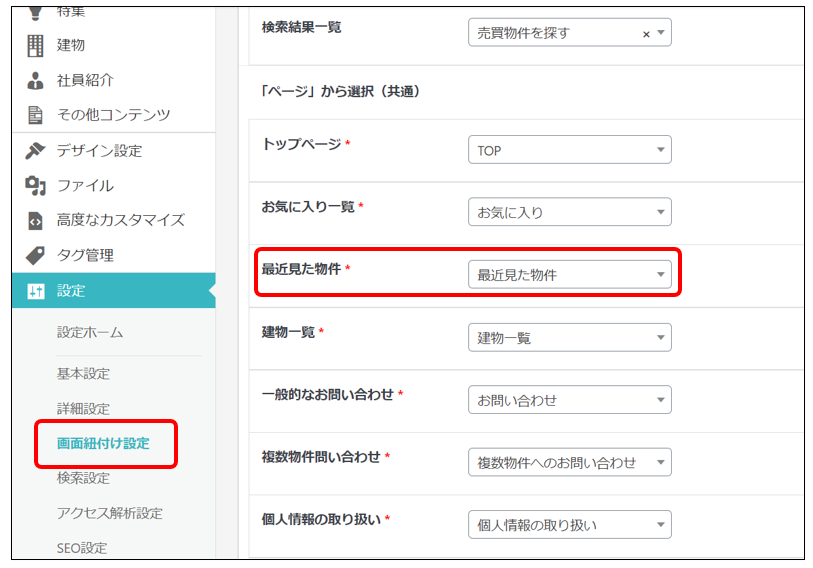
Task: Open 画面紐付け設定 in the settings submenu
Action: coord(103,443)
